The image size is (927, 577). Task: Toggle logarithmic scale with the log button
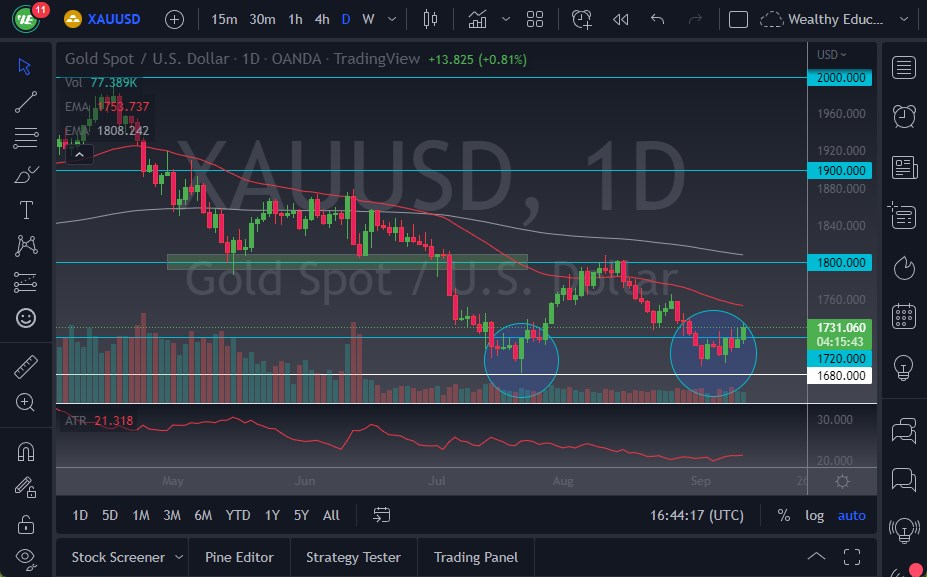click(x=814, y=515)
